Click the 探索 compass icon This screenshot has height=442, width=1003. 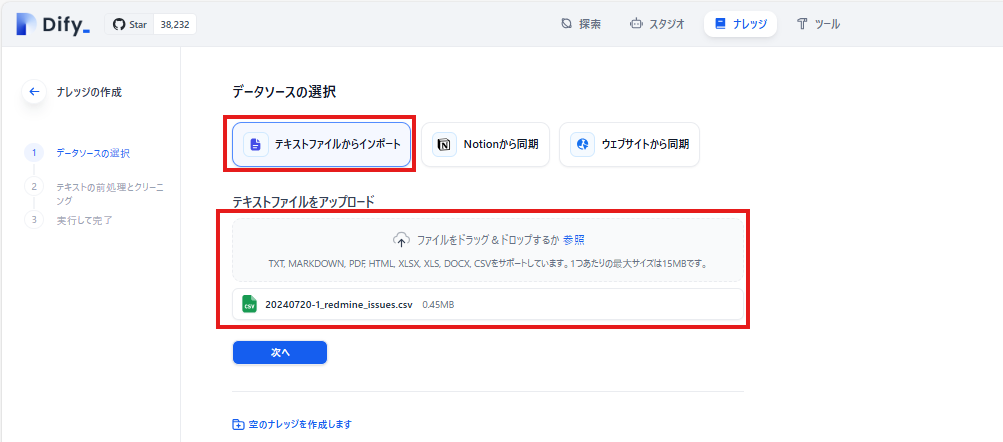566,24
